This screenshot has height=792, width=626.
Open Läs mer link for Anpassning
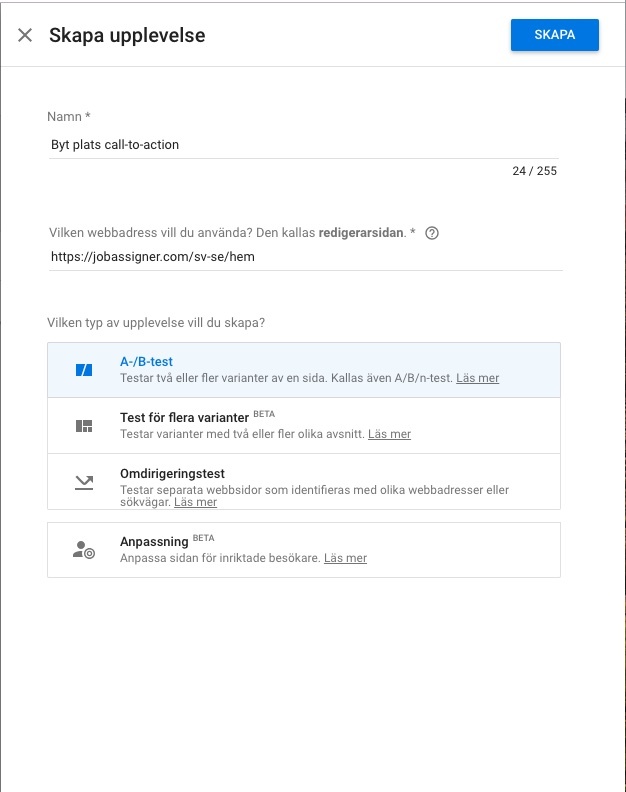pos(345,558)
